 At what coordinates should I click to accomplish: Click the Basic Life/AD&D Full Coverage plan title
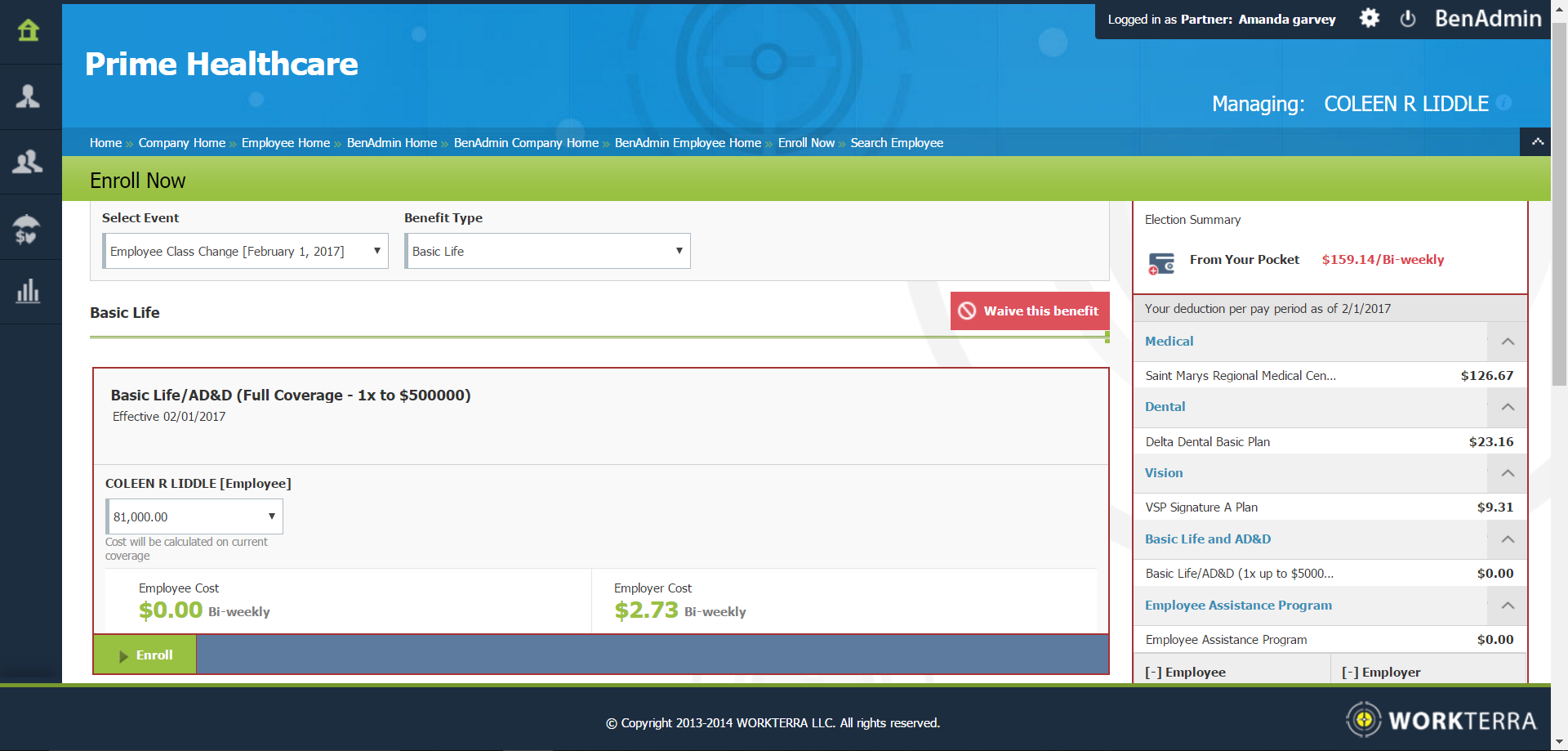point(291,395)
